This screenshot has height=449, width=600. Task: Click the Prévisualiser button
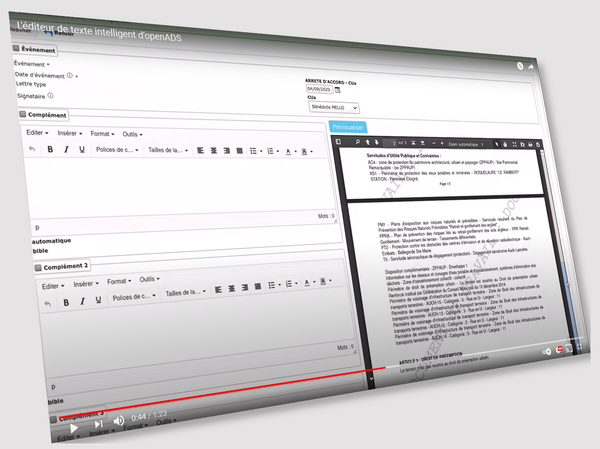click(x=347, y=127)
